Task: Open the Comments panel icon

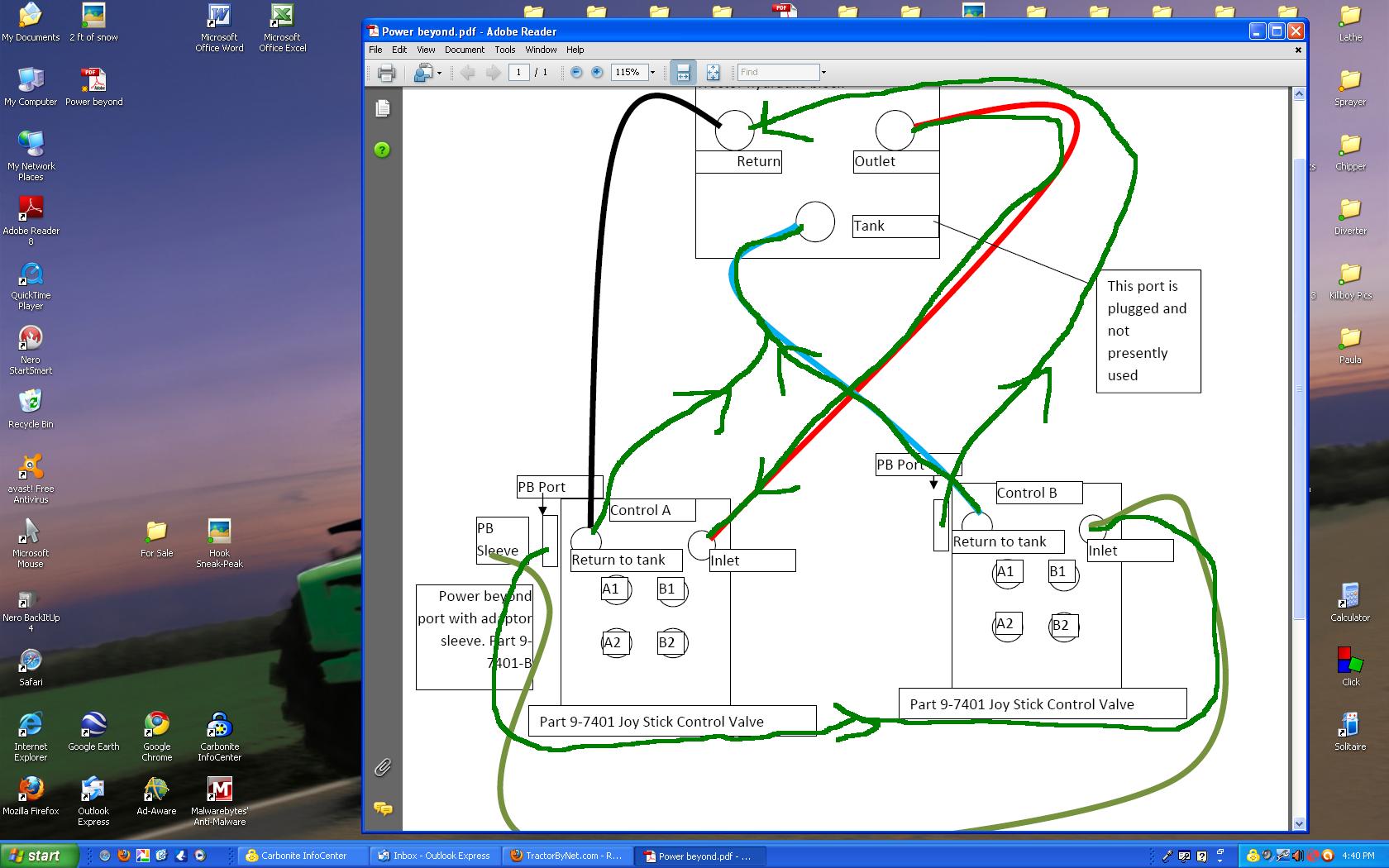Action: pyautogui.click(x=382, y=808)
